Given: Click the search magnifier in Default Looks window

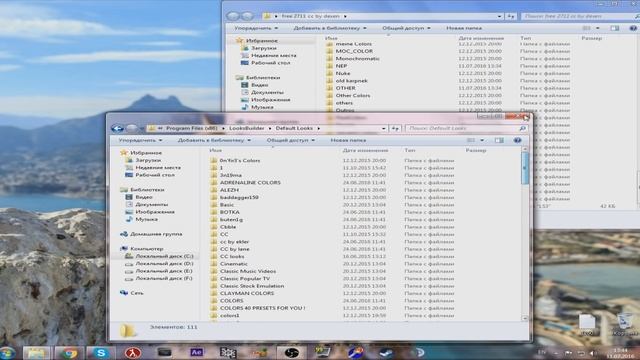Looking at the screenshot, I should pos(522,129).
